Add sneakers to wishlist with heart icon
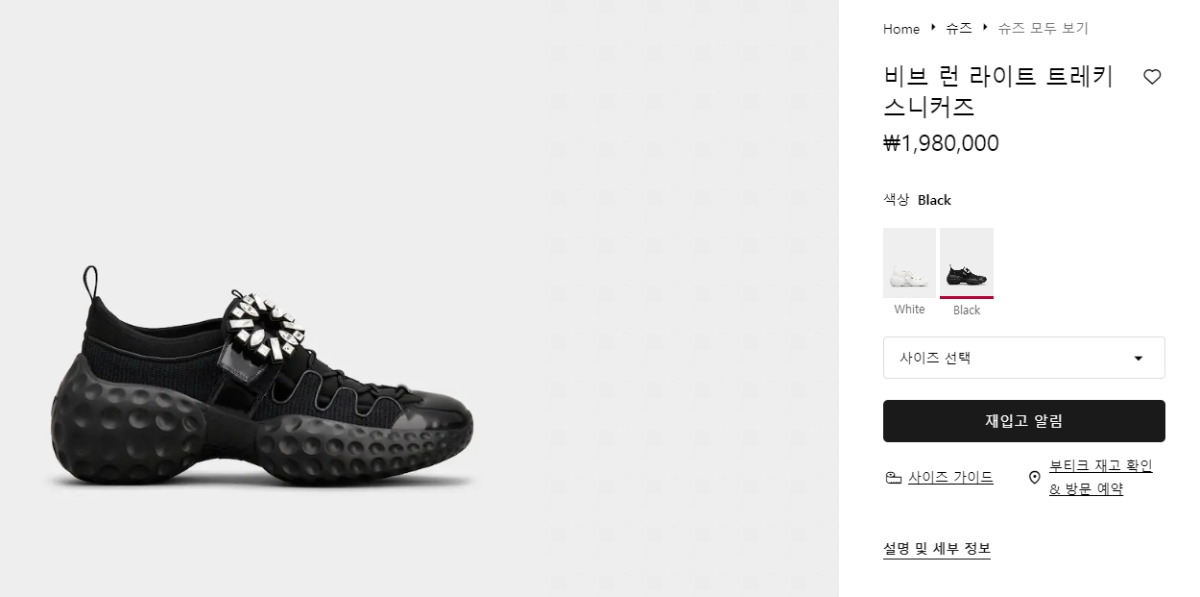Screen dimensions: 1200x597 1152,77
